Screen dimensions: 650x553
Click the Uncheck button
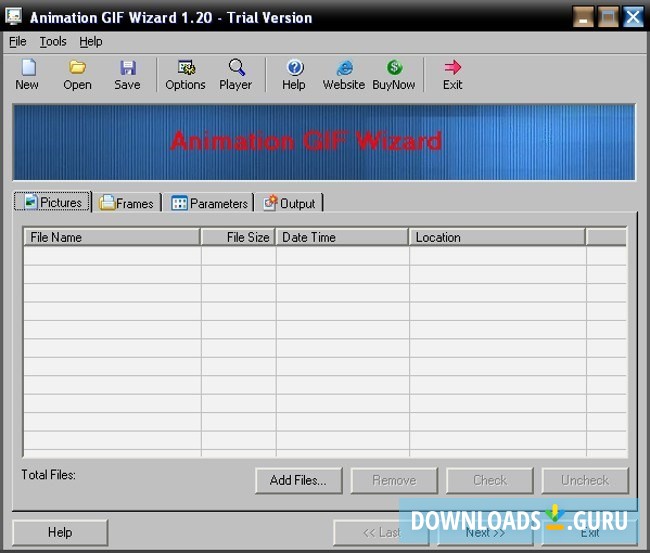pyautogui.click(x=585, y=480)
